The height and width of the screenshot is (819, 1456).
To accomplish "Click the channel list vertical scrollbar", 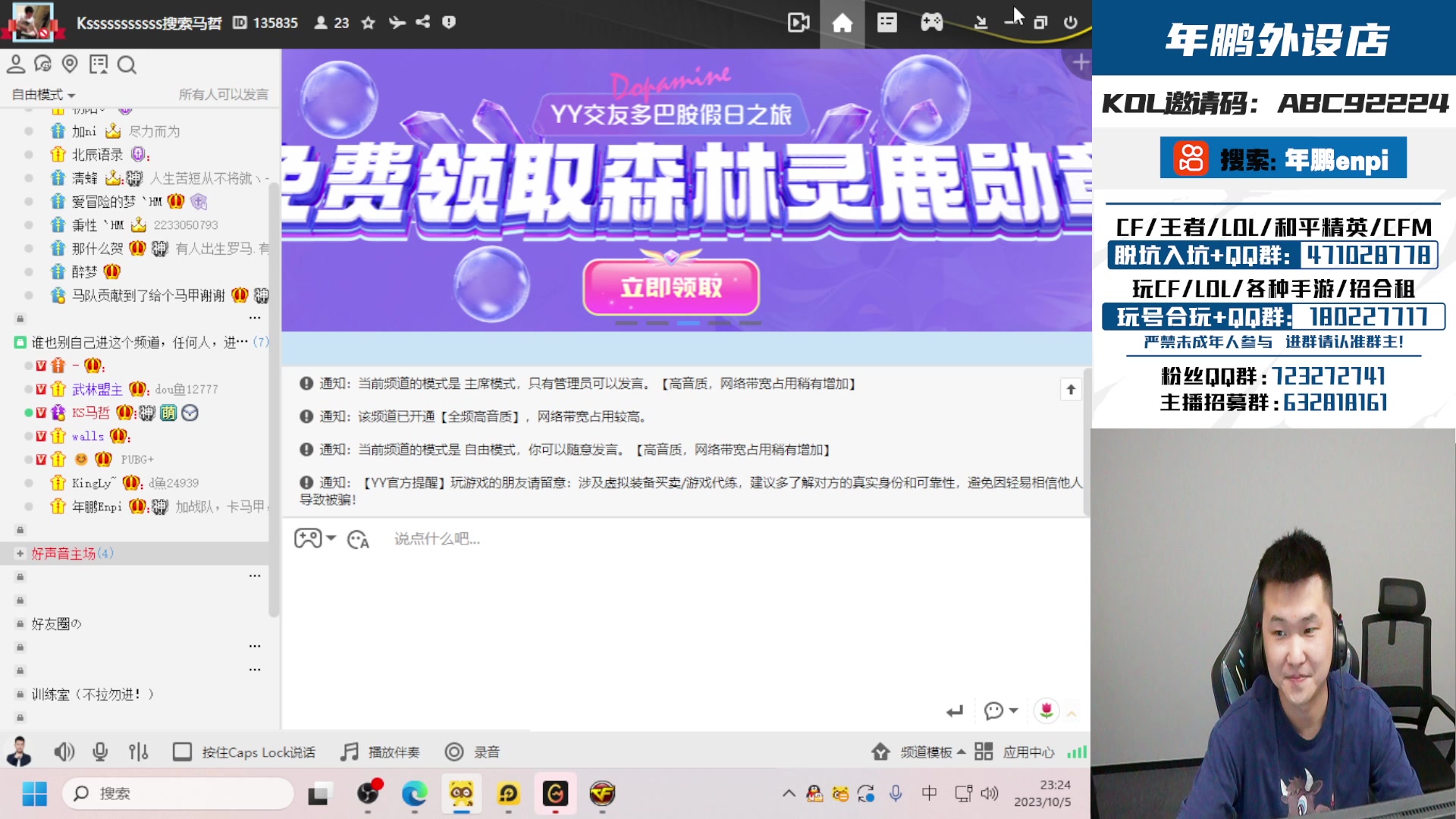I will click(x=274, y=398).
